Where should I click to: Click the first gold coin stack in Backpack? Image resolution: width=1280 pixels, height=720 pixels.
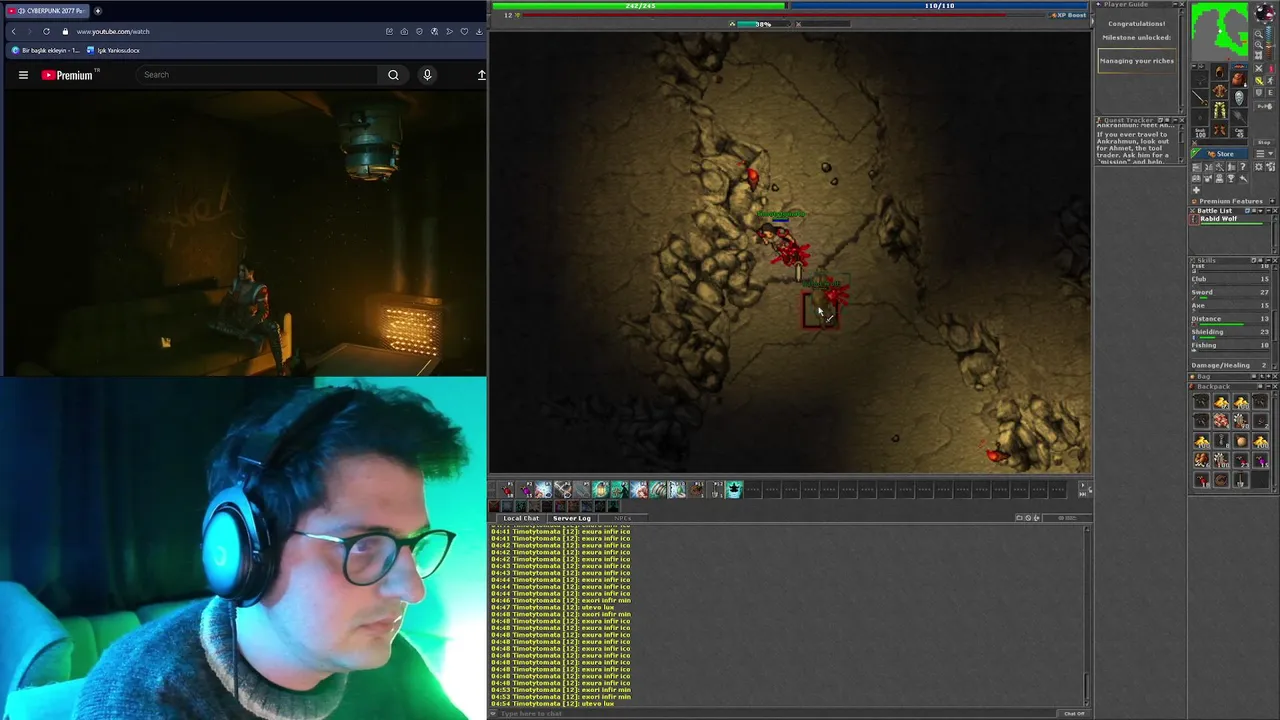[1221, 400]
